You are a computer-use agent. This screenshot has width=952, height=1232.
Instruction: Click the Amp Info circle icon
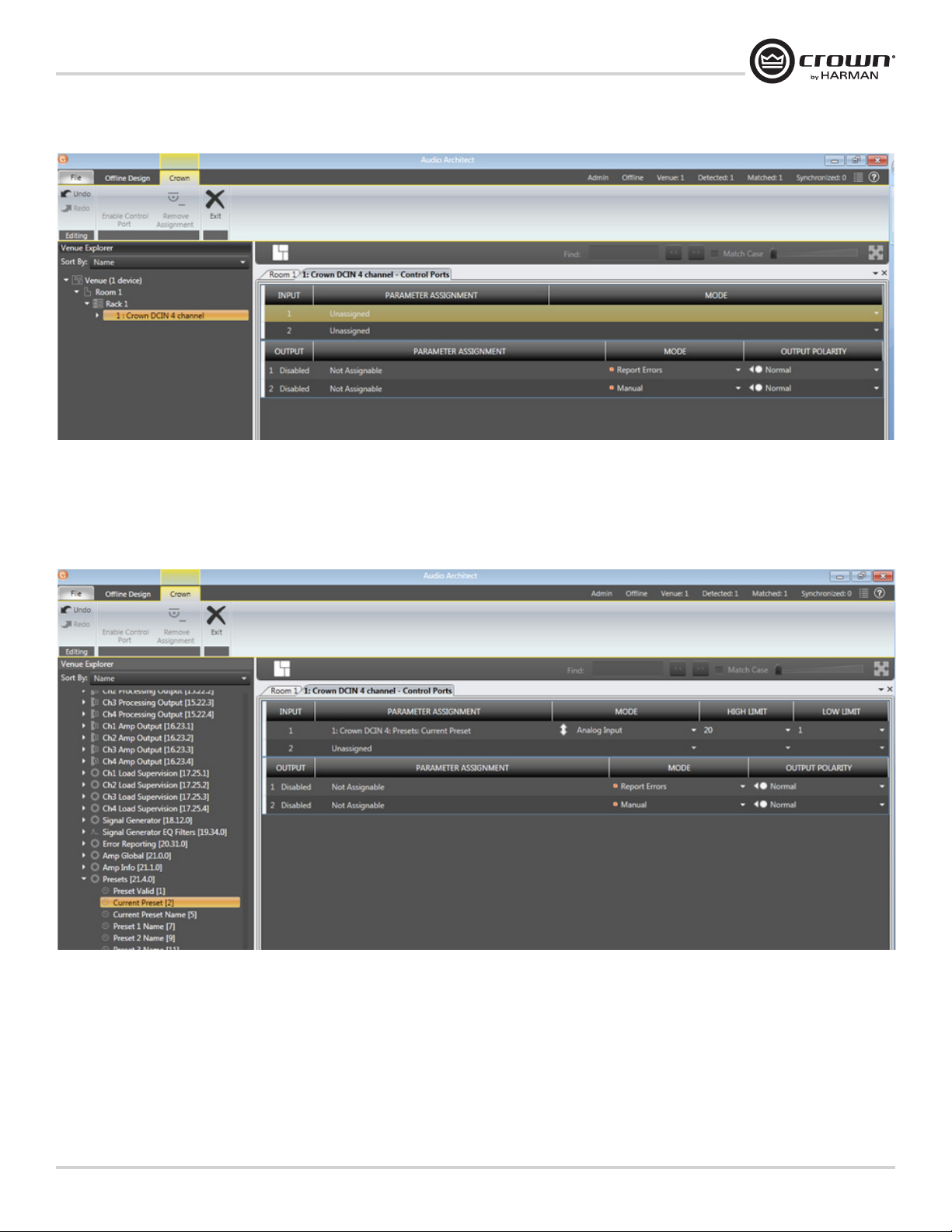coord(95,867)
